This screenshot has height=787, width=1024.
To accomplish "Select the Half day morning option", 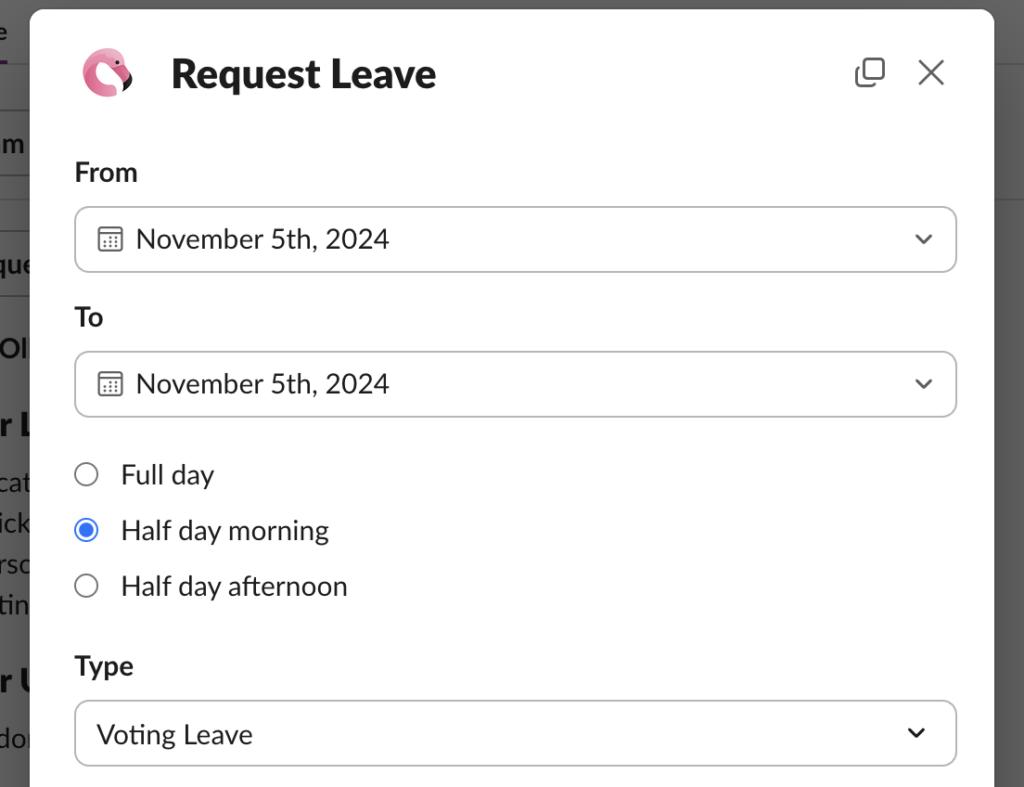I will 86,530.
